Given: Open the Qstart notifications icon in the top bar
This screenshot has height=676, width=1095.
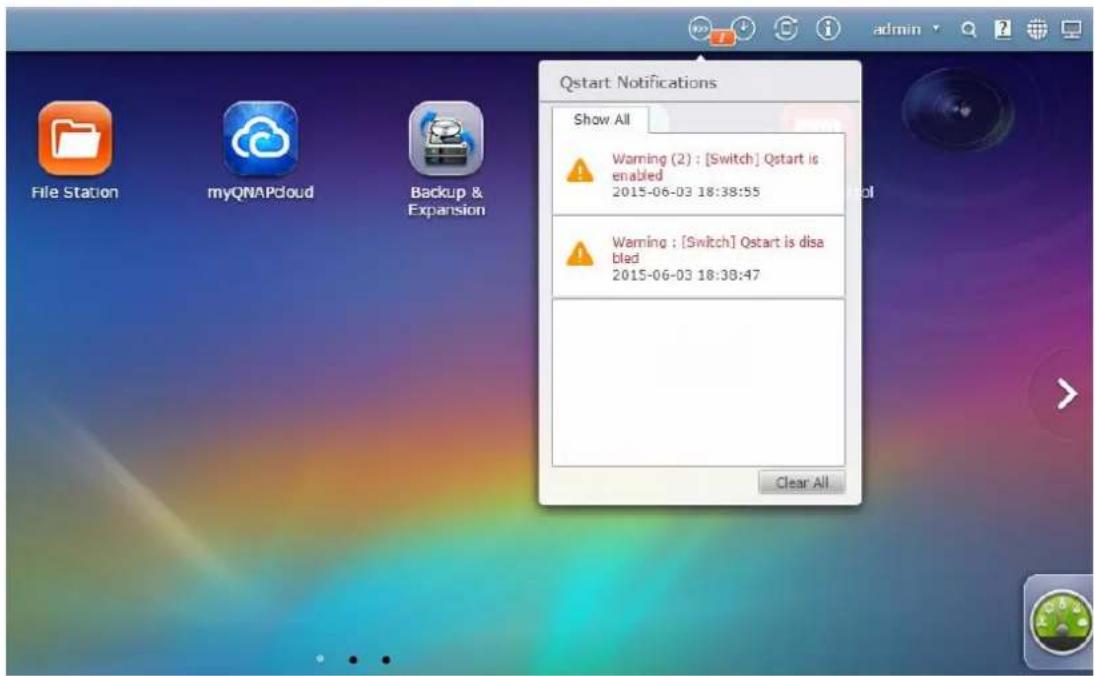Looking at the screenshot, I should pyautogui.click(x=700, y=29).
